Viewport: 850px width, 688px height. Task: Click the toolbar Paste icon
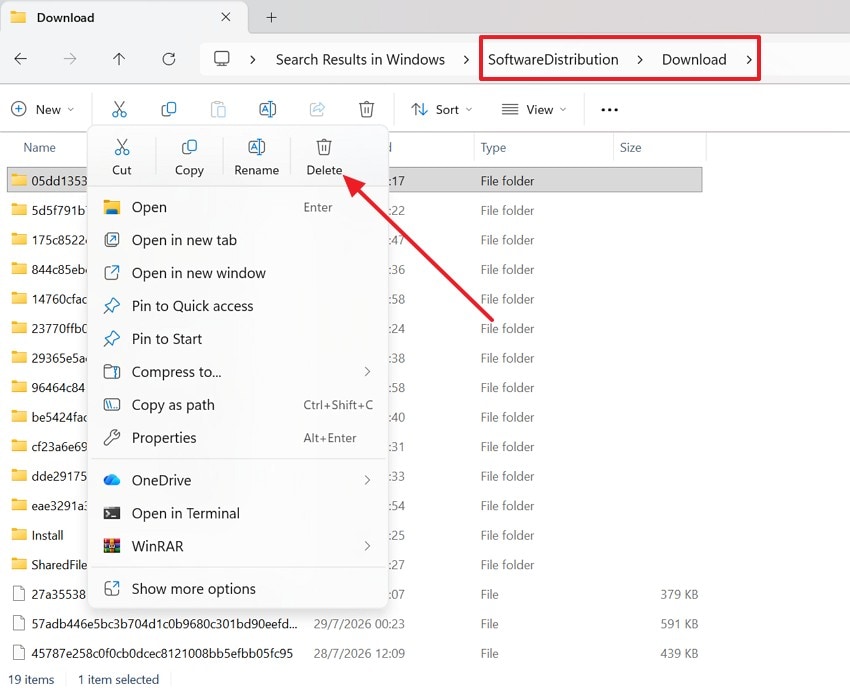218,110
